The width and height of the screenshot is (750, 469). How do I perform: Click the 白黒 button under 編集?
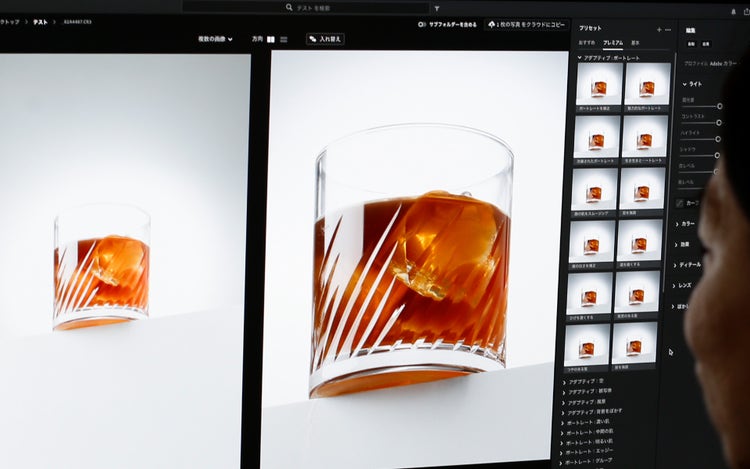706,44
